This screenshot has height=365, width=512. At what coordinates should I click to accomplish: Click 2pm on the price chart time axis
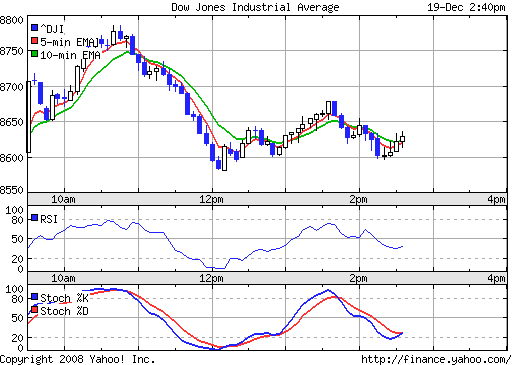click(358, 199)
